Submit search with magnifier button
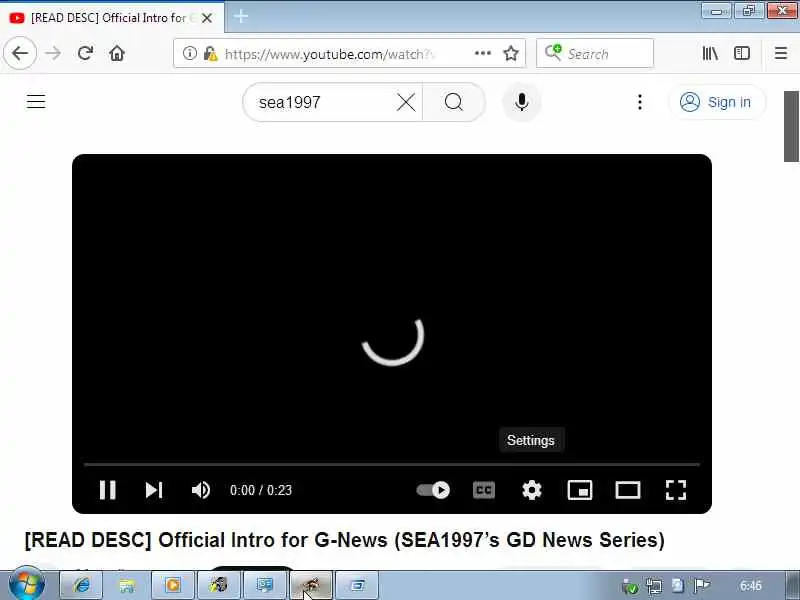 [454, 102]
